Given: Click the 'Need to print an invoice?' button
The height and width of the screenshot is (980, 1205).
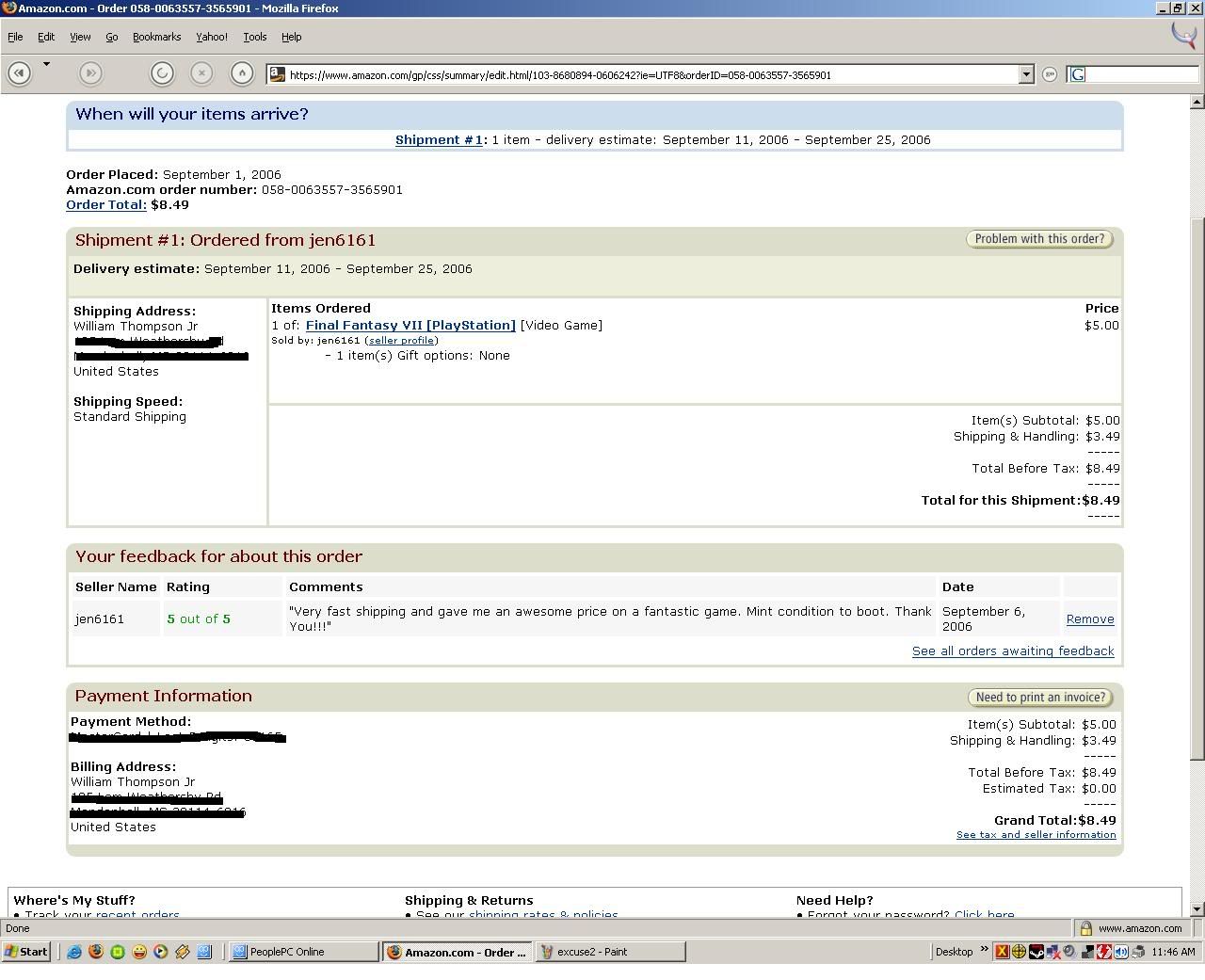Looking at the screenshot, I should tap(1040, 698).
